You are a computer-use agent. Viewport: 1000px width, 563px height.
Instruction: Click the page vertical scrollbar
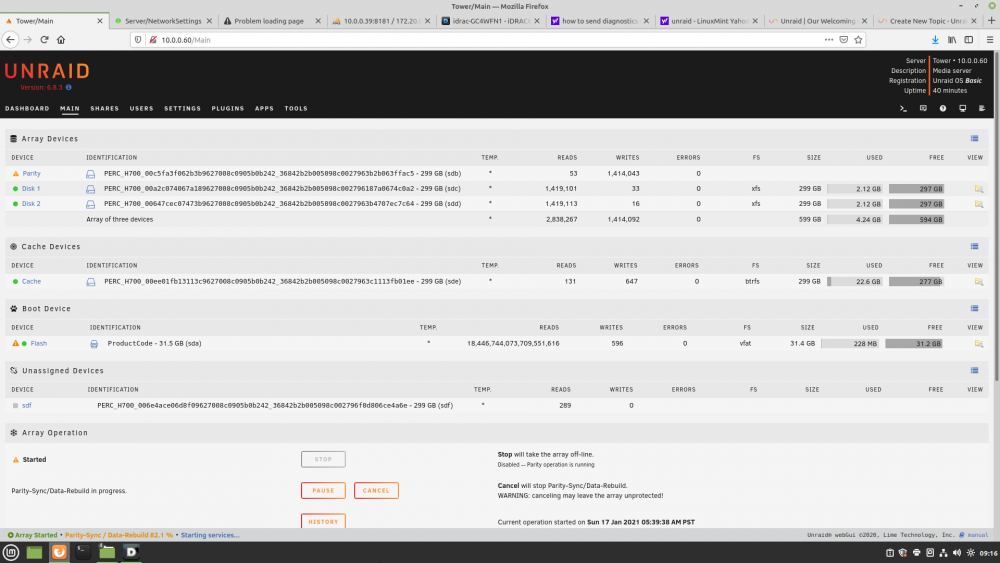coord(995,217)
